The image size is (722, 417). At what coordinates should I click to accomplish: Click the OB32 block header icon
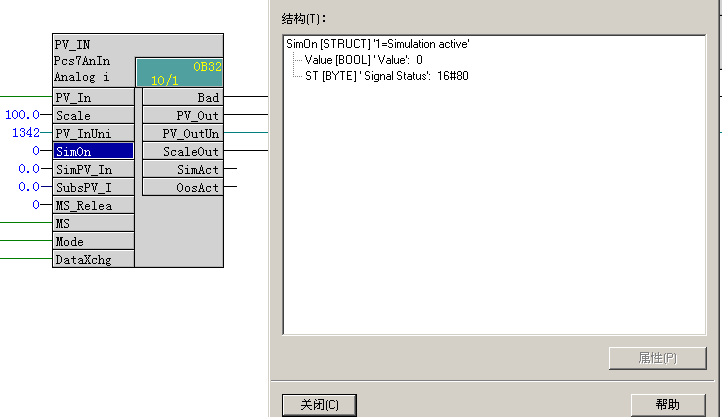pyautogui.click(x=180, y=72)
